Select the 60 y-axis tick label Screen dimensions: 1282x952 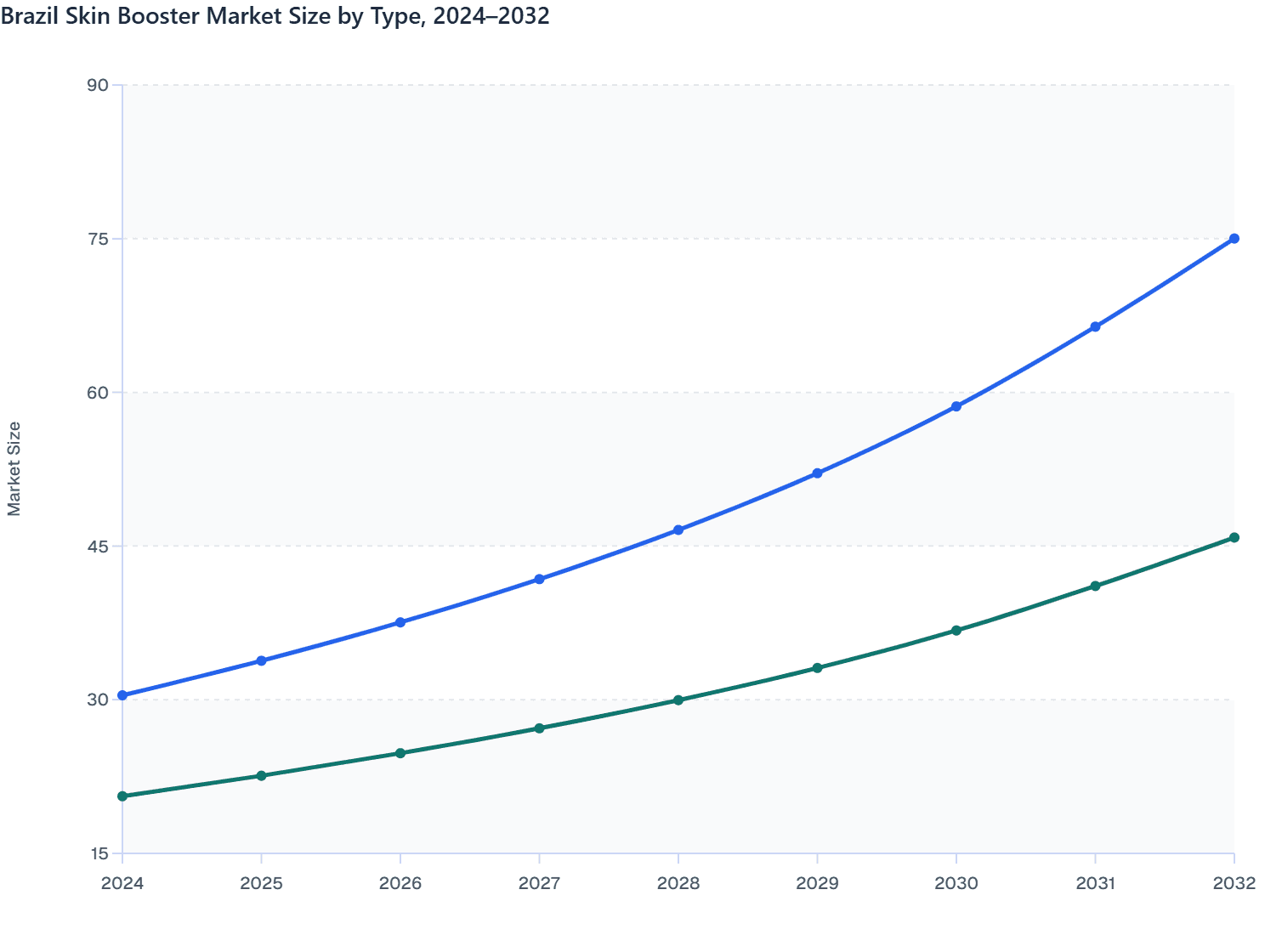click(99, 392)
